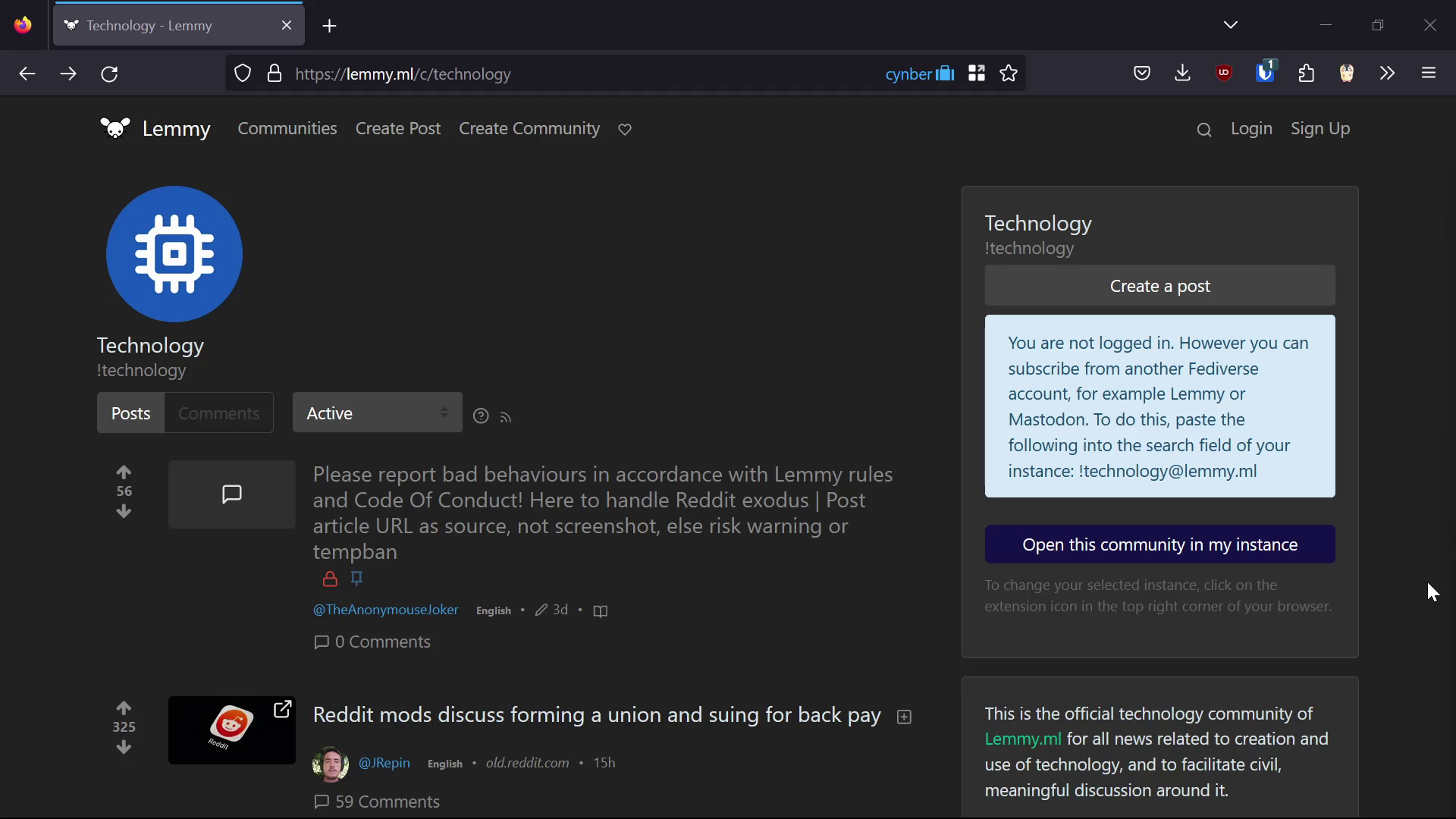
Task: Open the community RSS feed icon
Action: [506, 417]
